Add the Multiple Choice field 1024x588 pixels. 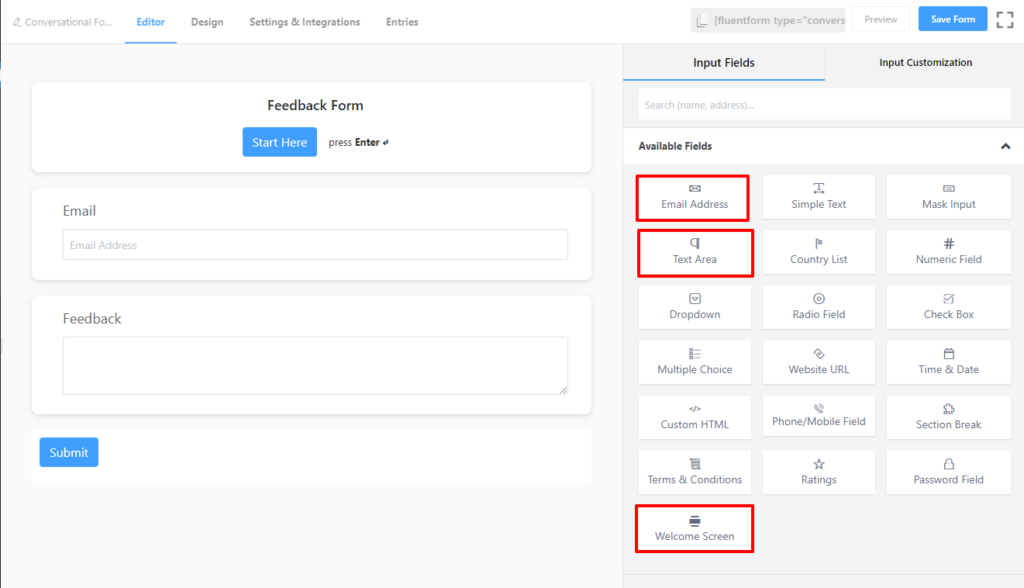(x=694, y=361)
